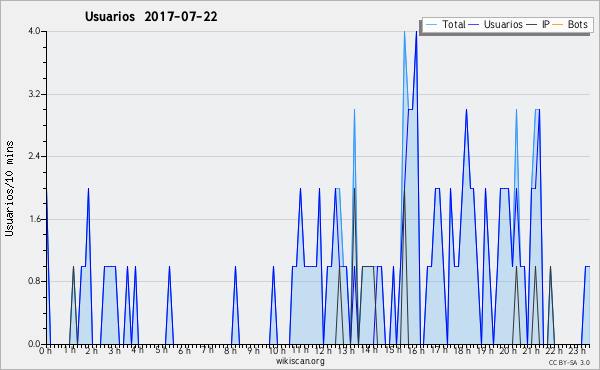Image resolution: width=600 pixels, height=370 pixels.
Task: Click the 0.8 y-axis value
Action: 34,282
